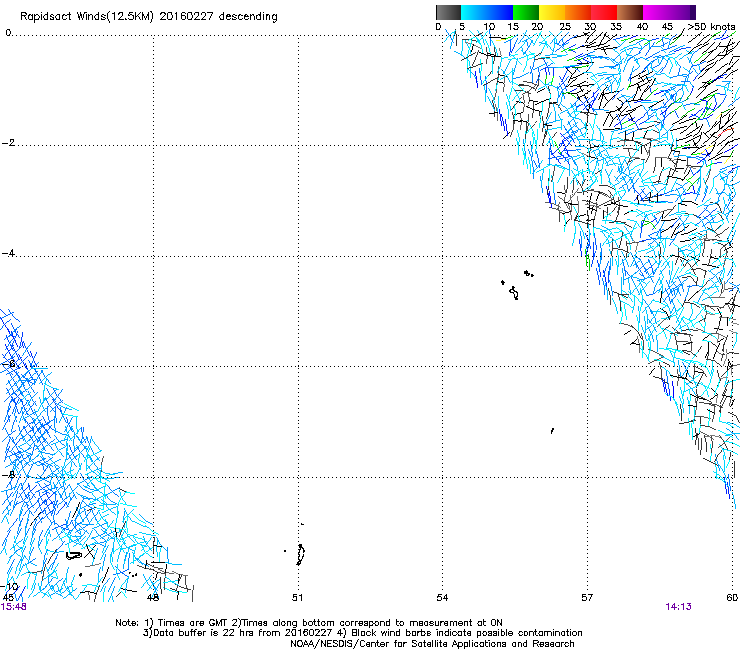Click the latitude '0' label on left axis
Image resolution: width=740 pixels, height=650 pixels.
[x=8, y=33]
